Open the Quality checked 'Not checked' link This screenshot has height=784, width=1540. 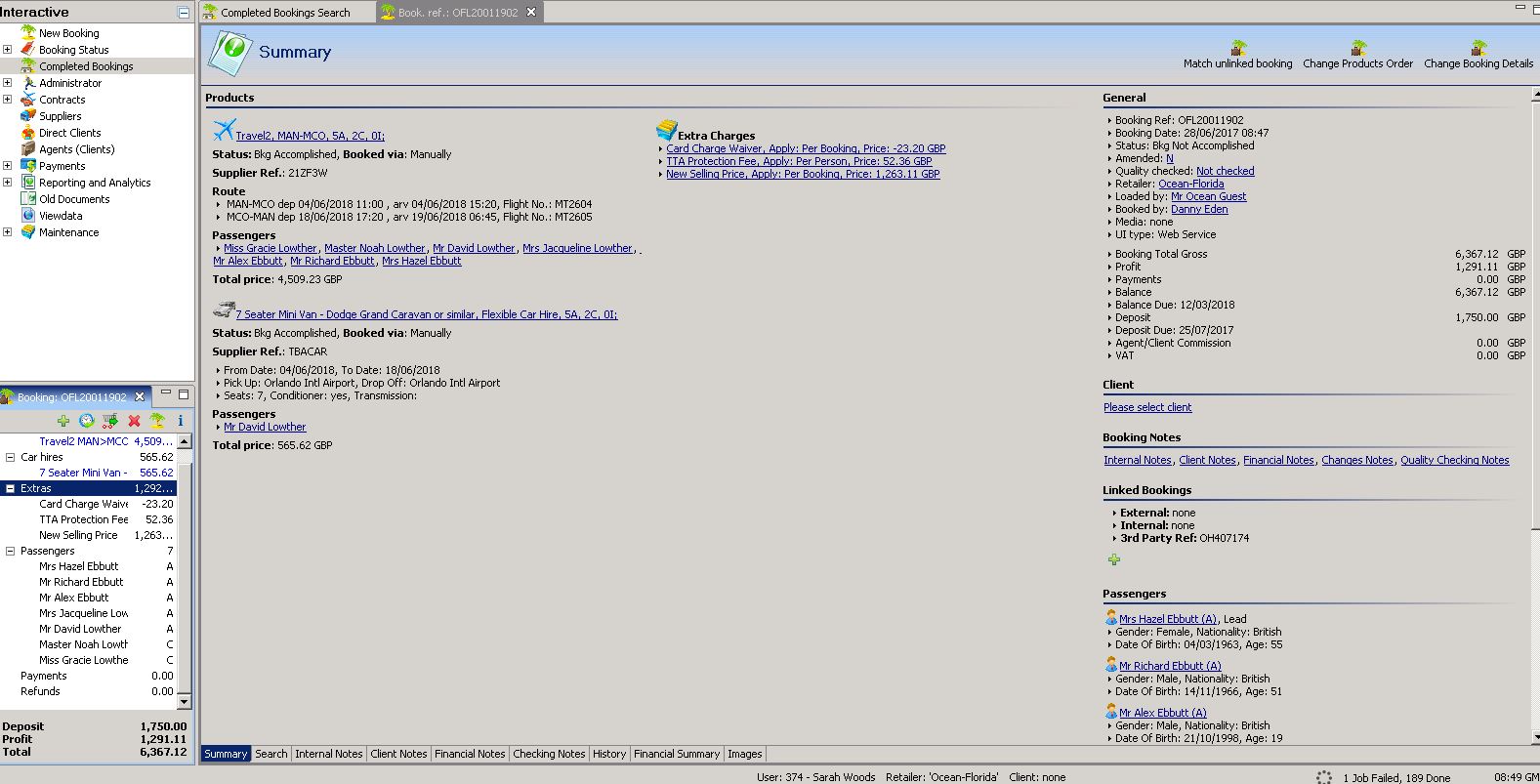1225,171
